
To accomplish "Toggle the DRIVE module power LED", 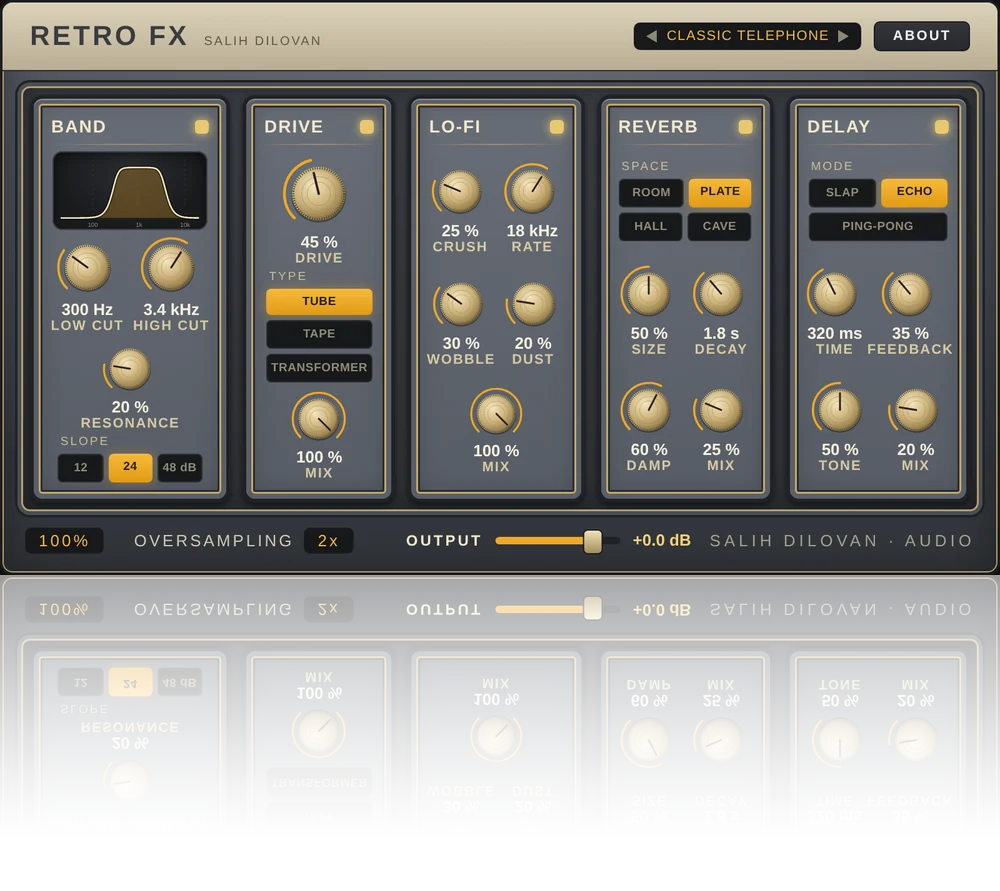I will coord(367,127).
